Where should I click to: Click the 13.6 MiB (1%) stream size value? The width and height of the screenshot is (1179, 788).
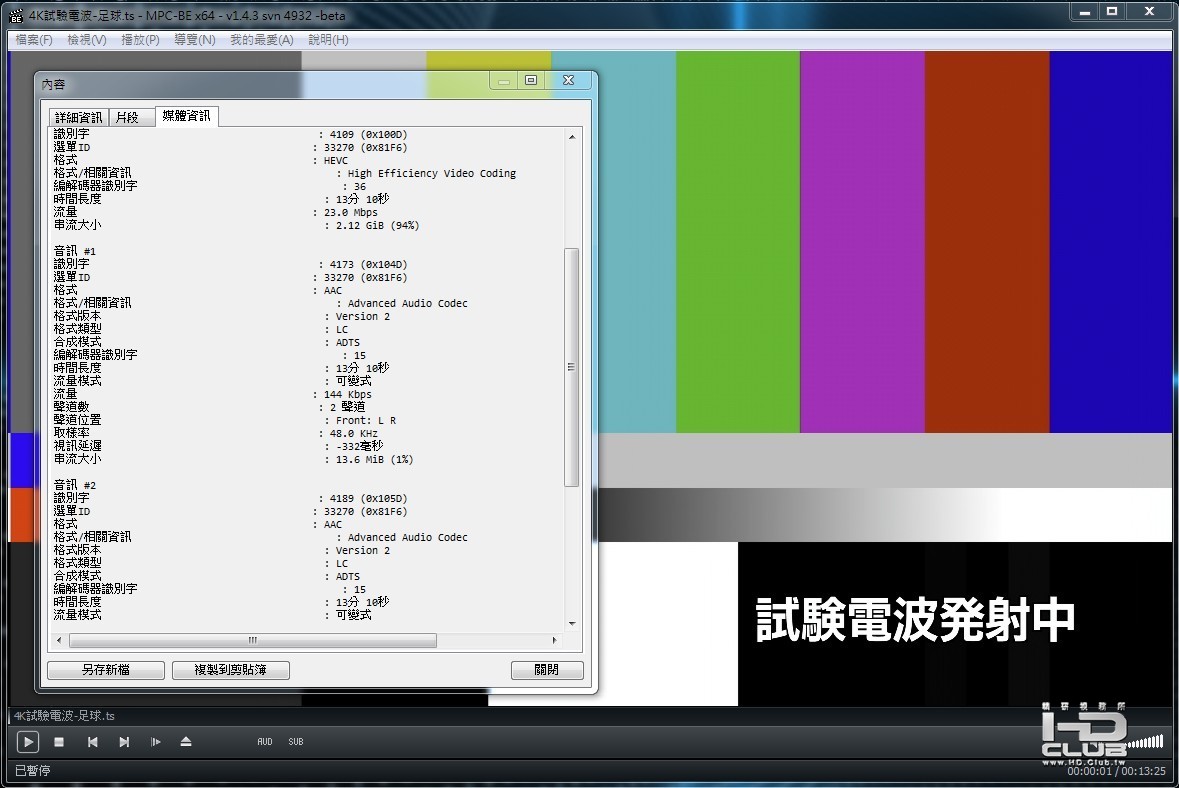tap(374, 459)
